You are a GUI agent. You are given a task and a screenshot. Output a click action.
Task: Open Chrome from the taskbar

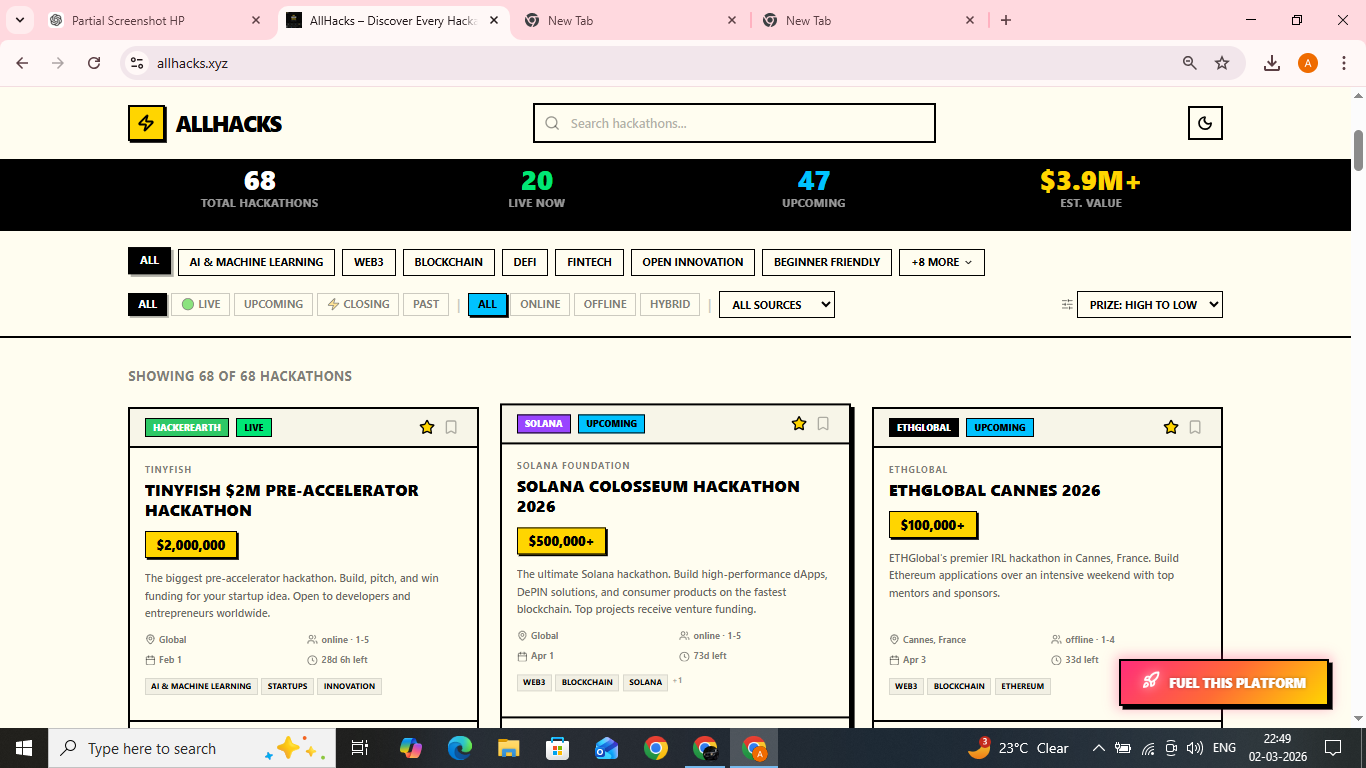pos(656,747)
